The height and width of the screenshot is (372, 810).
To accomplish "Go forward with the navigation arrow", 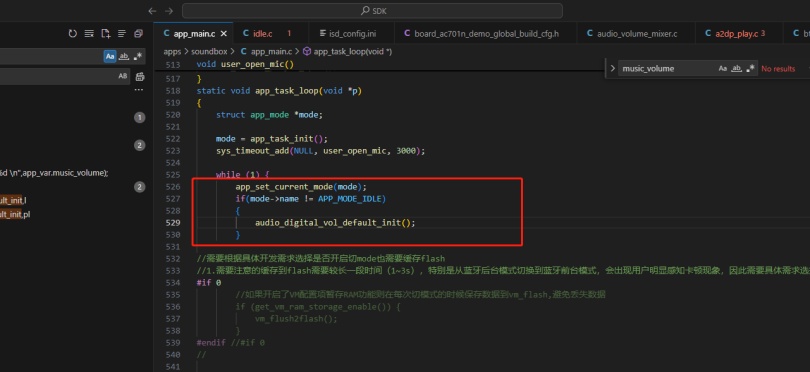I will point(169,11).
